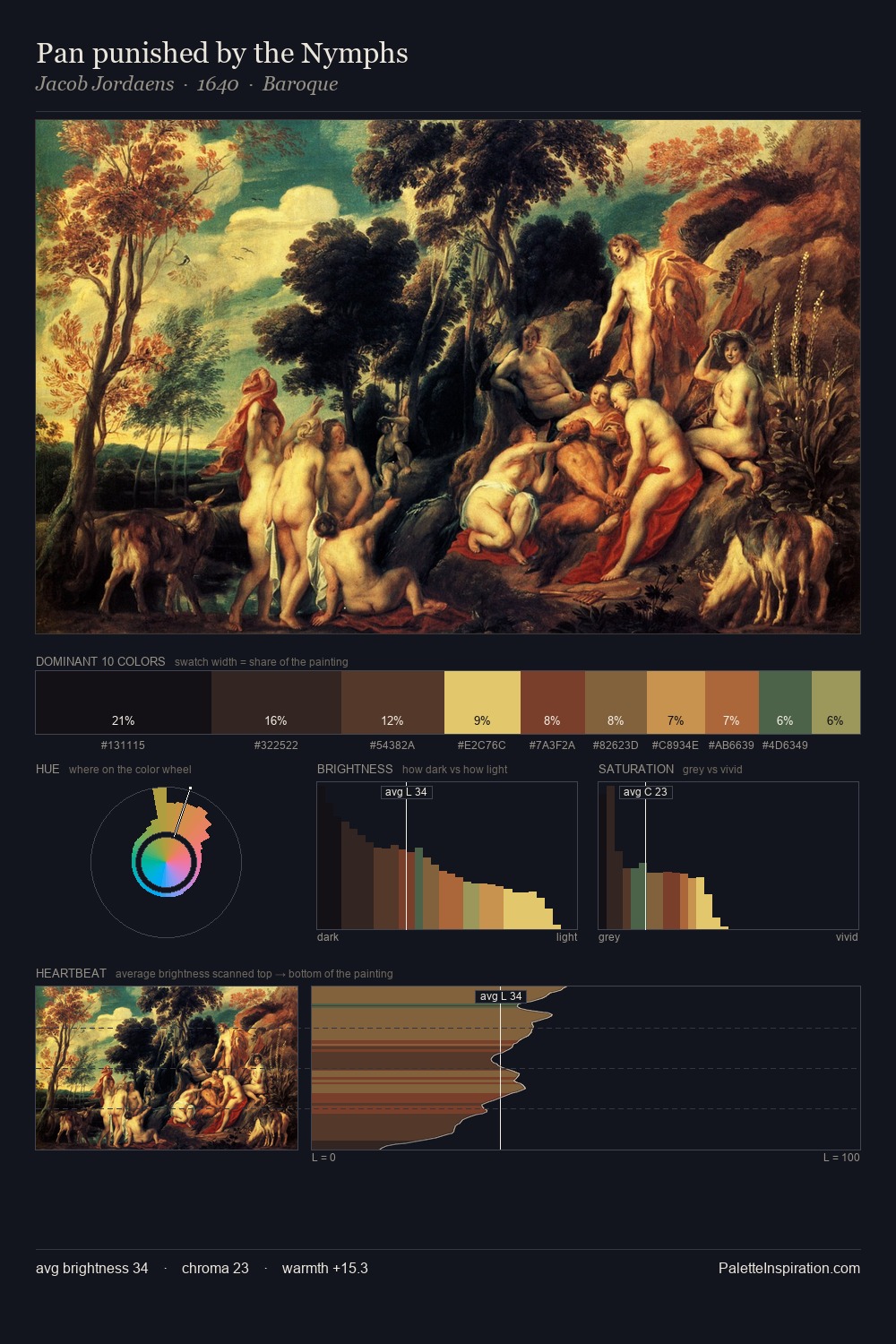Screen dimensions: 896x1344
Task: Click the DOMINANT 10 COLORS heading
Action: tap(100, 661)
